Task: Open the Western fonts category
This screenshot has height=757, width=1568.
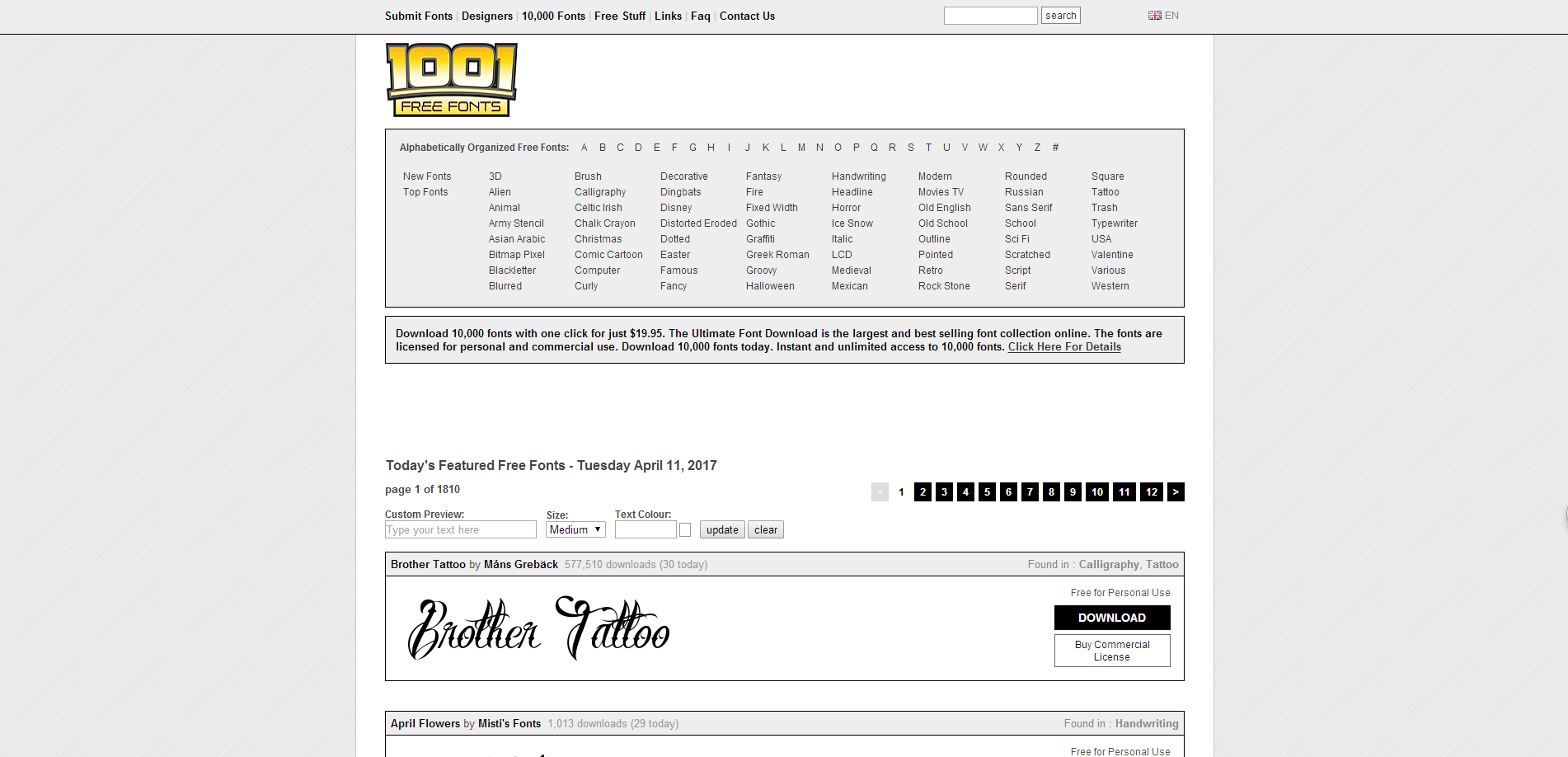Action: pyautogui.click(x=1110, y=286)
